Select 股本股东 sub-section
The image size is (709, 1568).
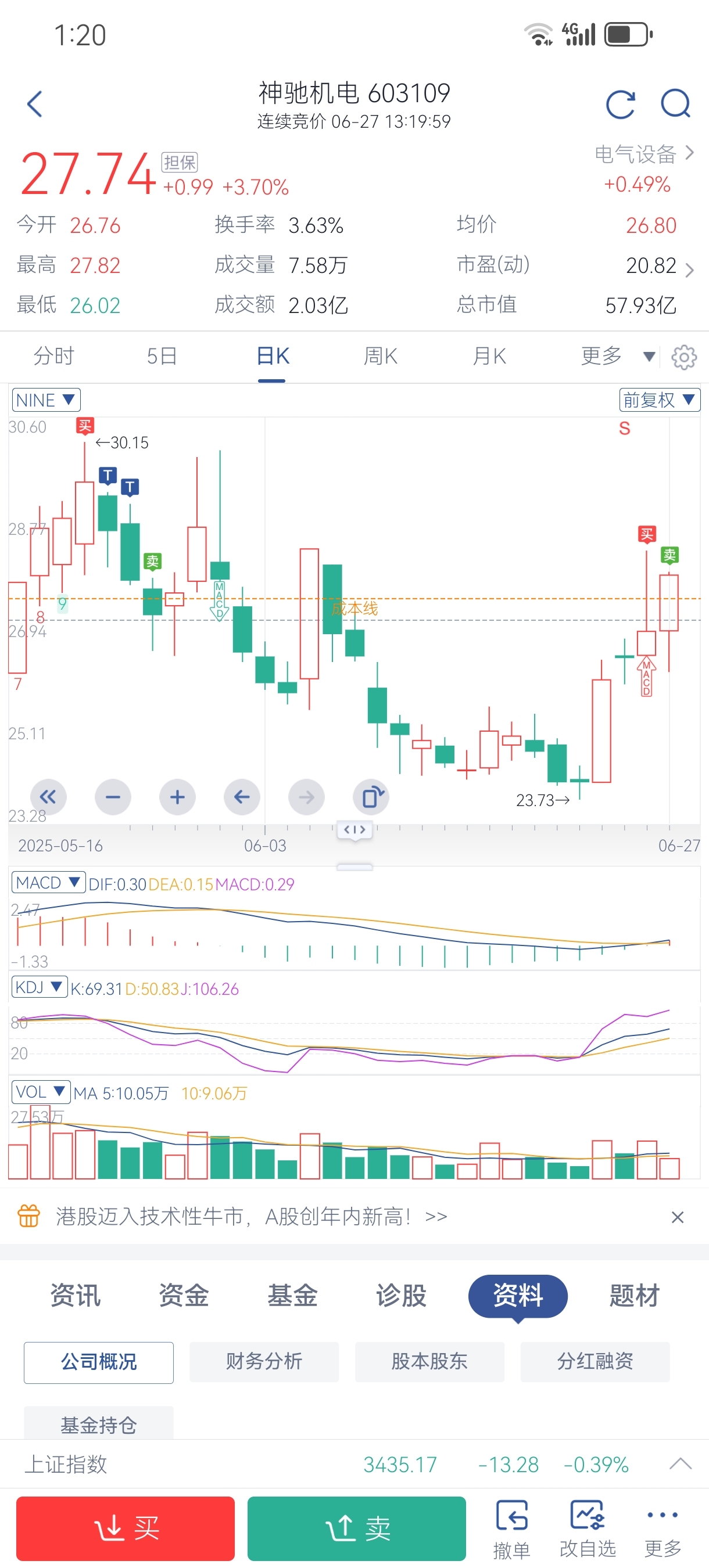coord(429,1362)
